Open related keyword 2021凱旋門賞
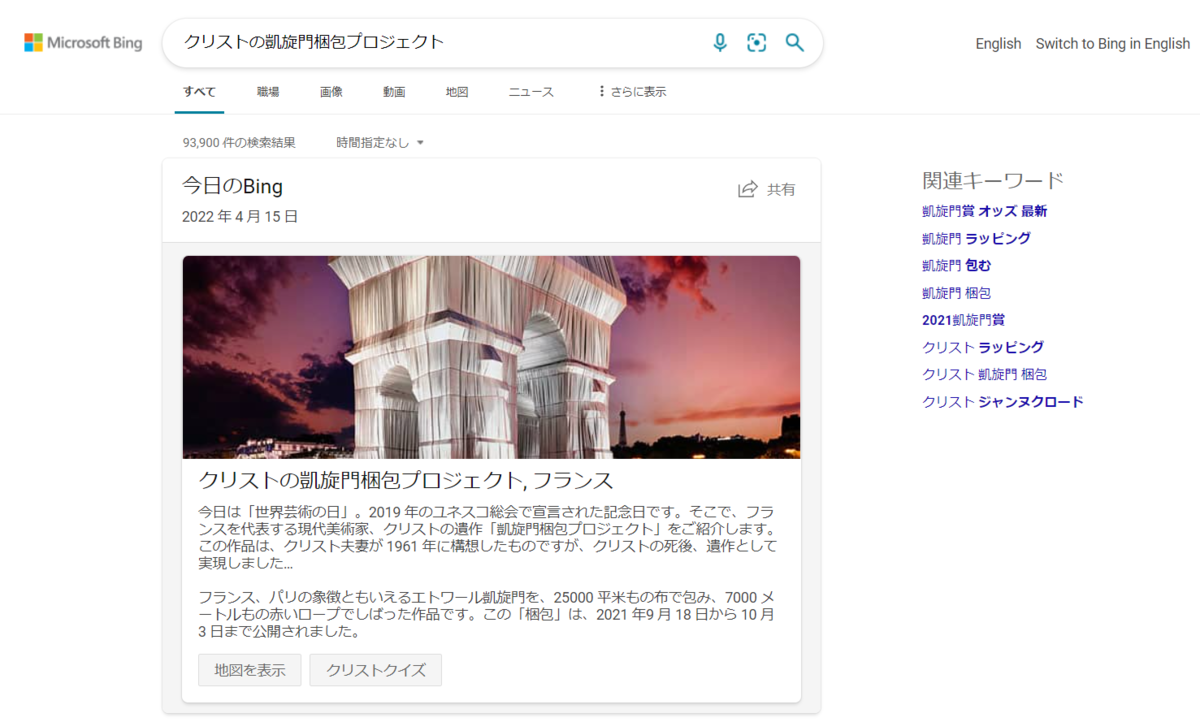This screenshot has height=722, width=1200. pos(963,320)
